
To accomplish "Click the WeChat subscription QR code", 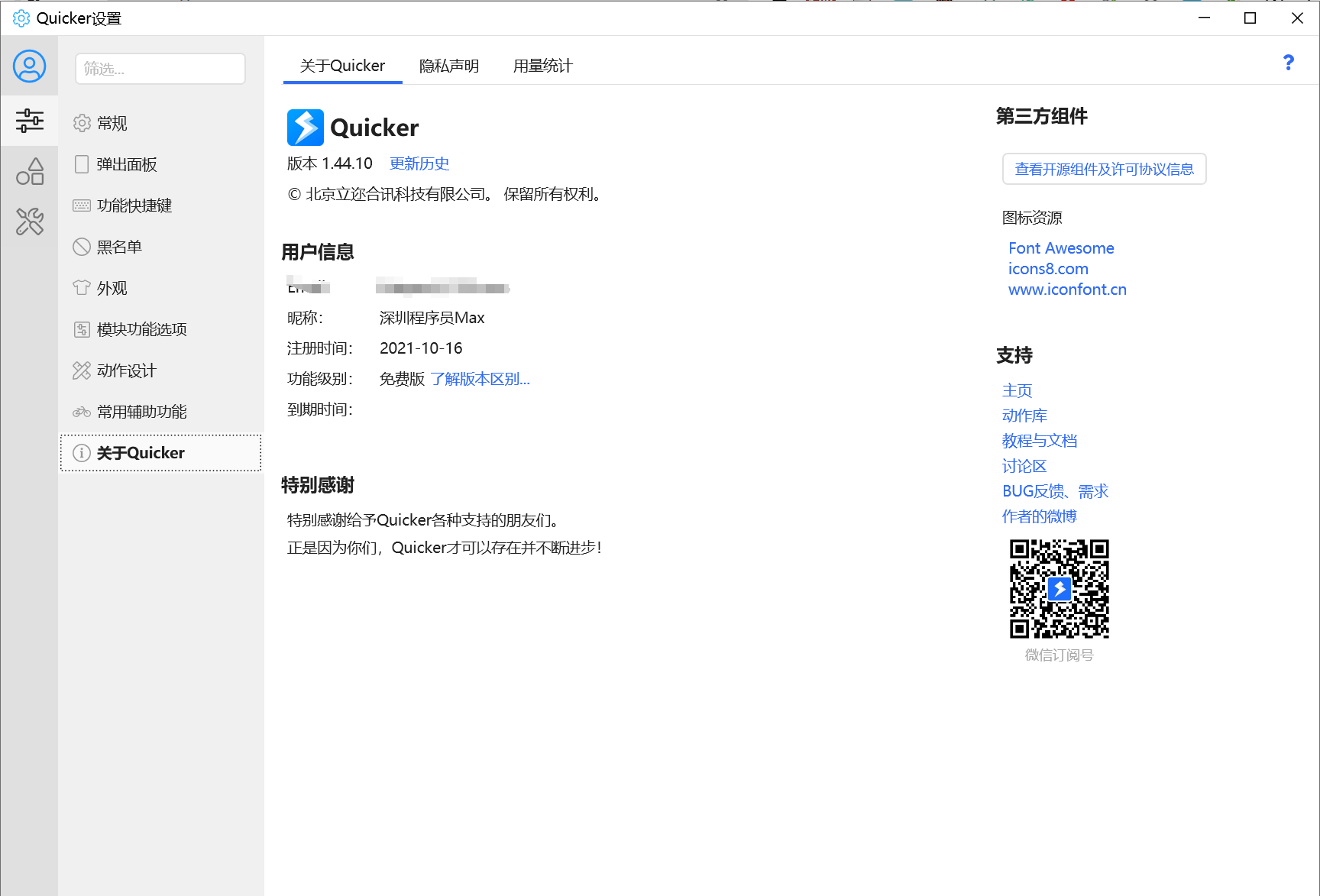I will pyautogui.click(x=1059, y=589).
